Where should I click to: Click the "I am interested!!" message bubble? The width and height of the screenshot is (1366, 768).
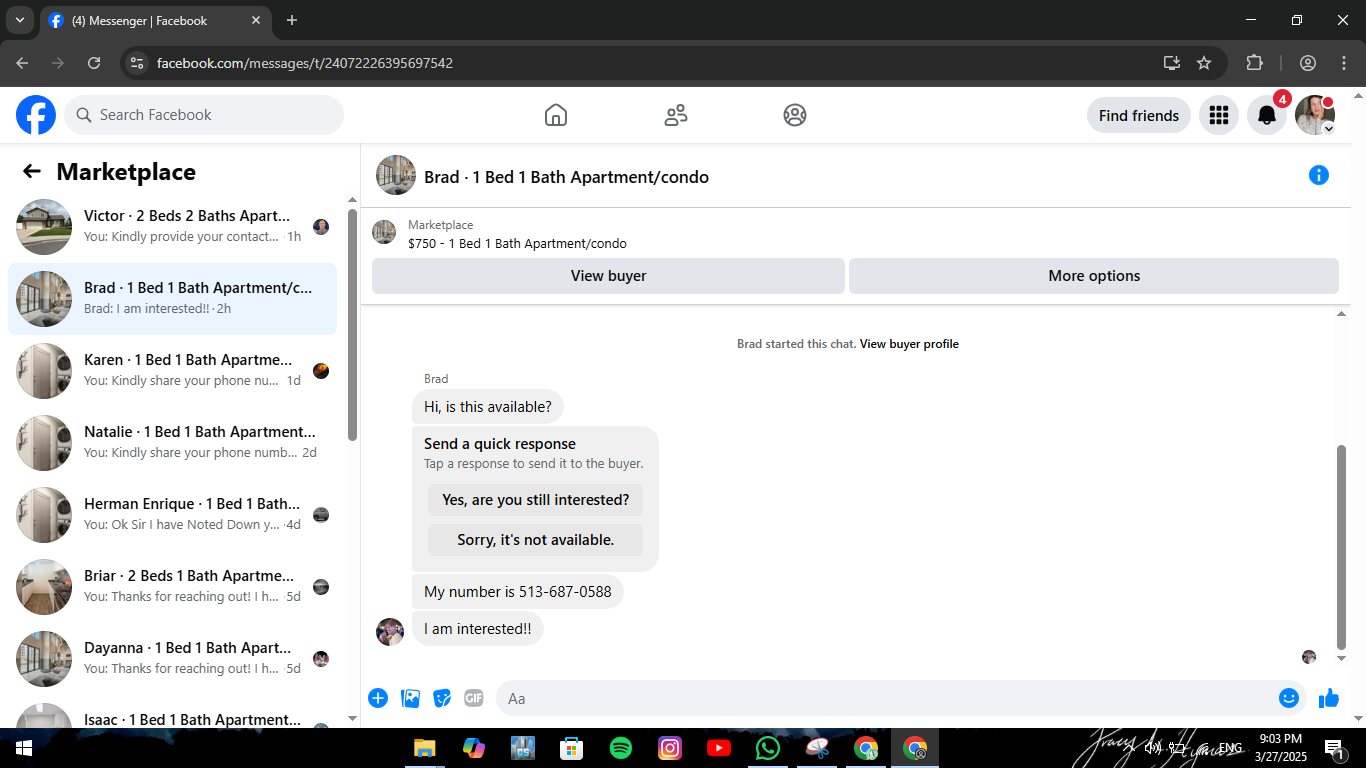[x=478, y=629]
